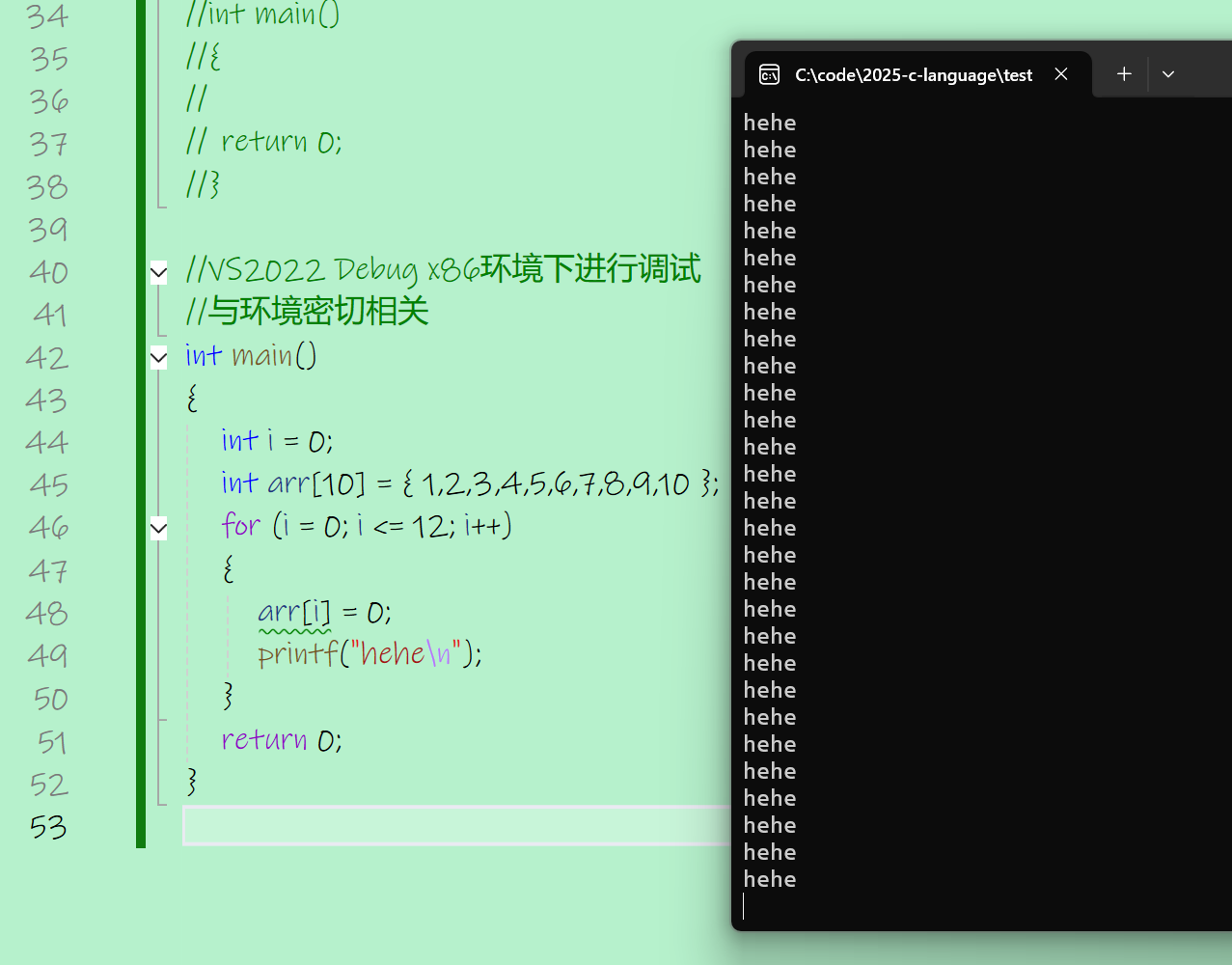Click the printf call on line 49
The width and height of the screenshot is (1232, 965).
(370, 654)
